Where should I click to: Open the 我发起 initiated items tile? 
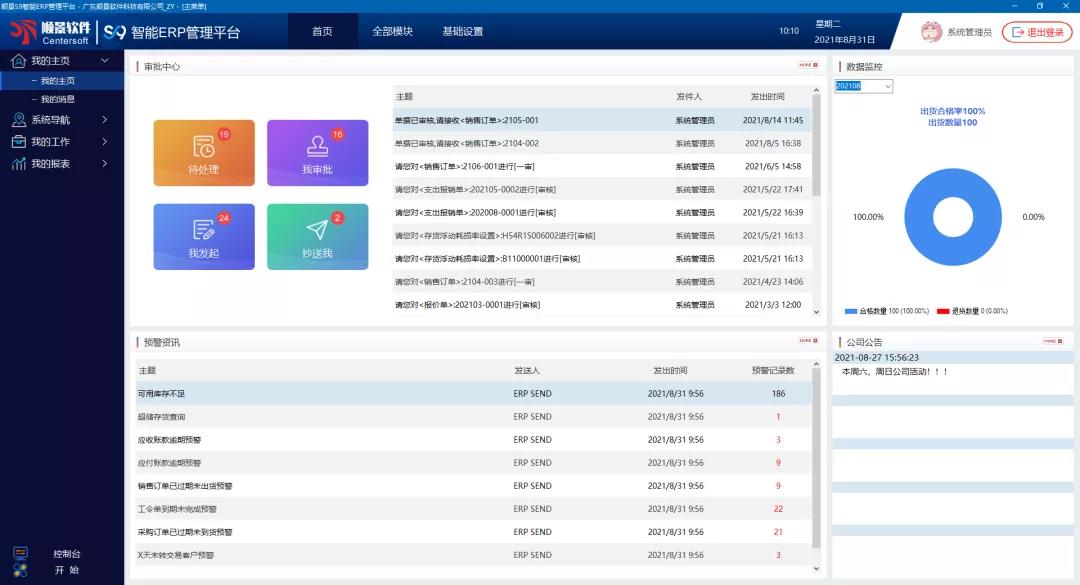coord(204,237)
